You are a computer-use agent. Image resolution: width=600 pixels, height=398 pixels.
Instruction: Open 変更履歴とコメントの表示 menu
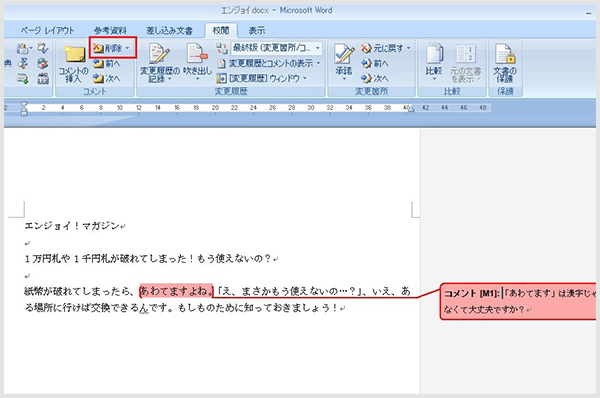[269, 63]
